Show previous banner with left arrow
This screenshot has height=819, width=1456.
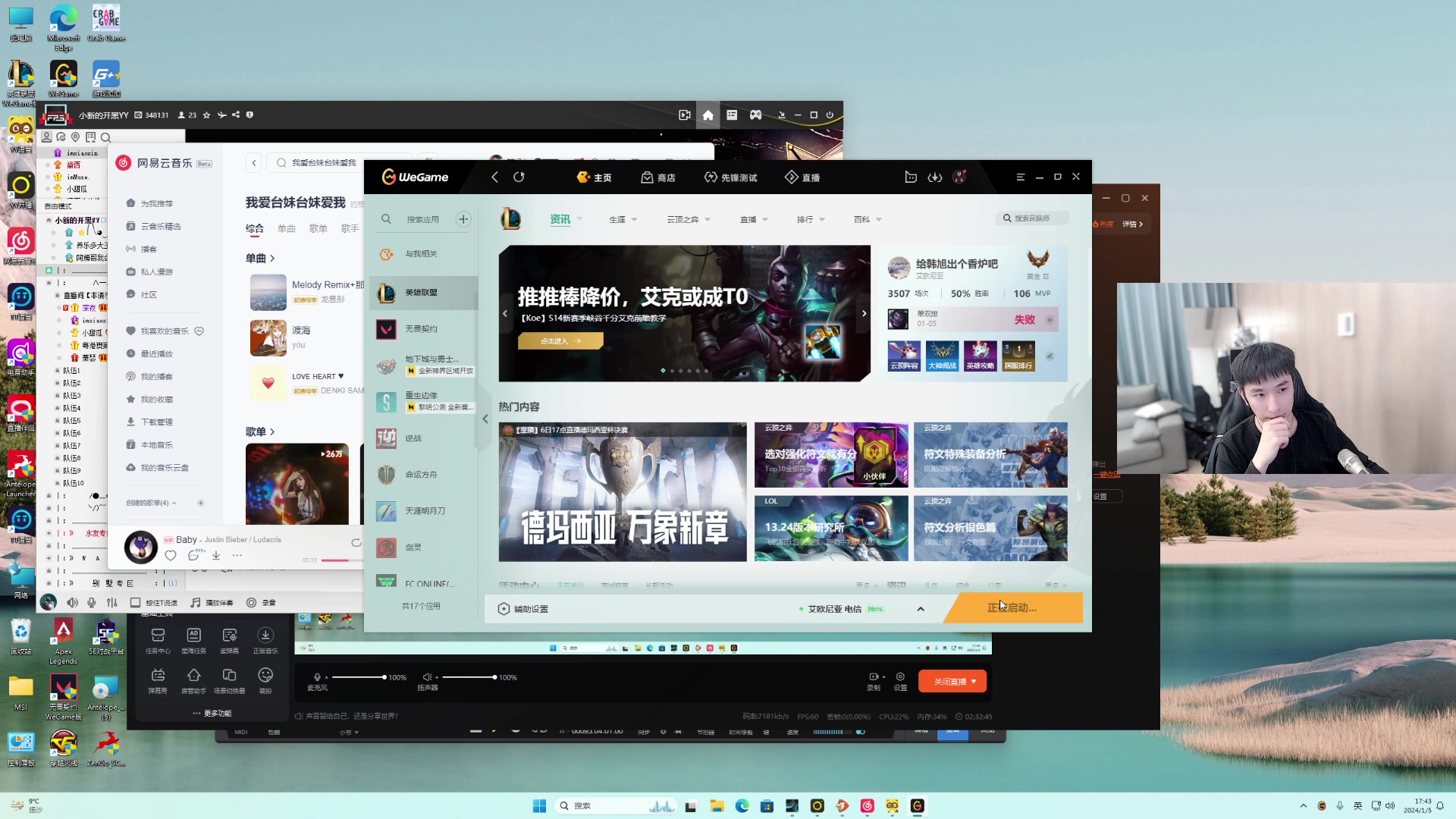click(x=505, y=313)
